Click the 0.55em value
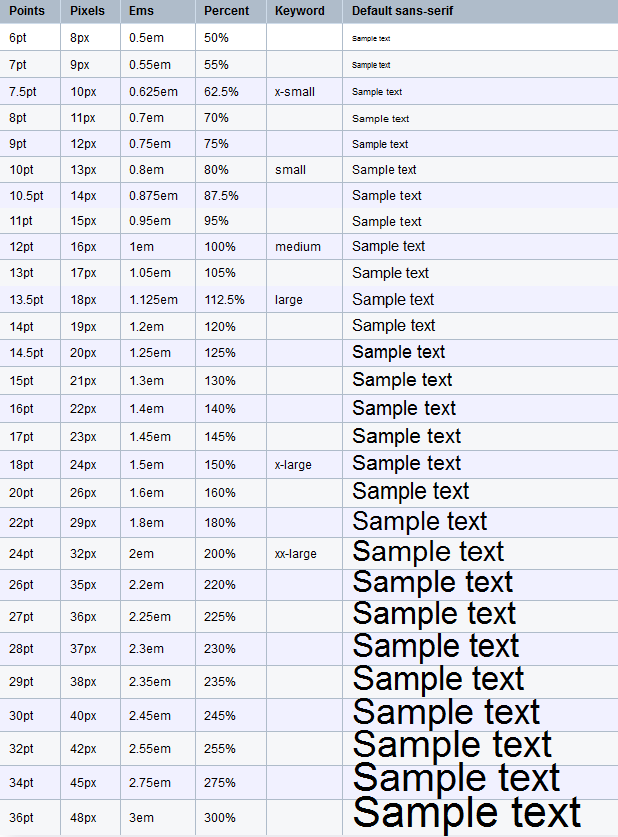Screen dimensions: 618x837 [150, 65]
